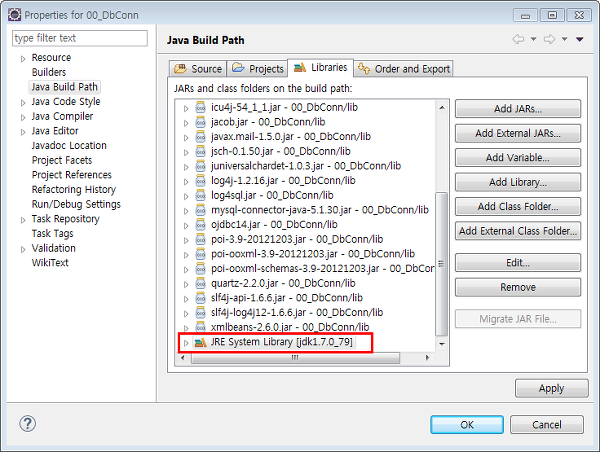600x452 pixels.
Task: Click the jar icon of quartz-2.2.0.jar
Action: point(201,284)
